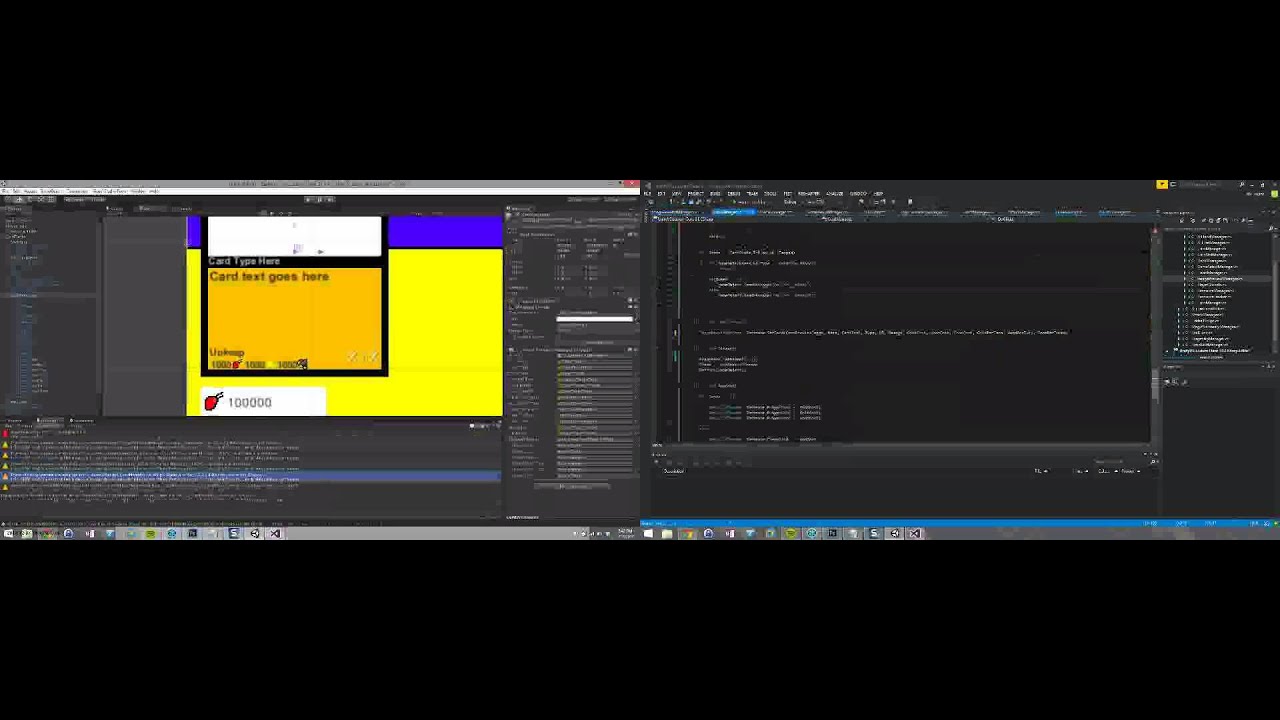Screen dimensions: 1280x720
Task: Select the active blue document tab in Visual Studio
Action: (735, 212)
